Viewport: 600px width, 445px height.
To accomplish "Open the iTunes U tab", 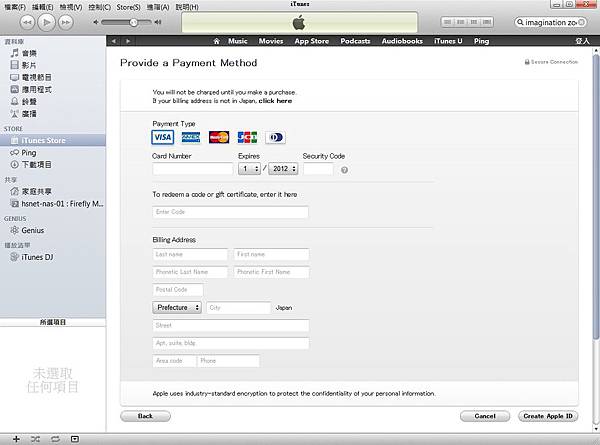I will [448, 41].
